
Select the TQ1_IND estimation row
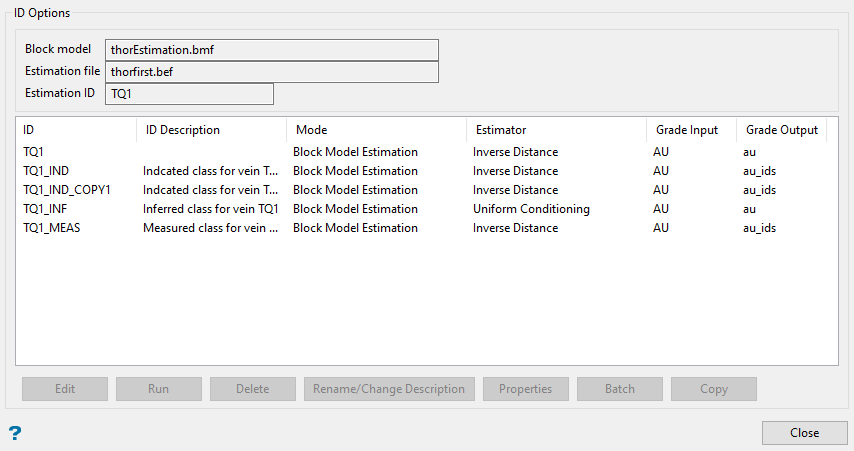click(46, 171)
